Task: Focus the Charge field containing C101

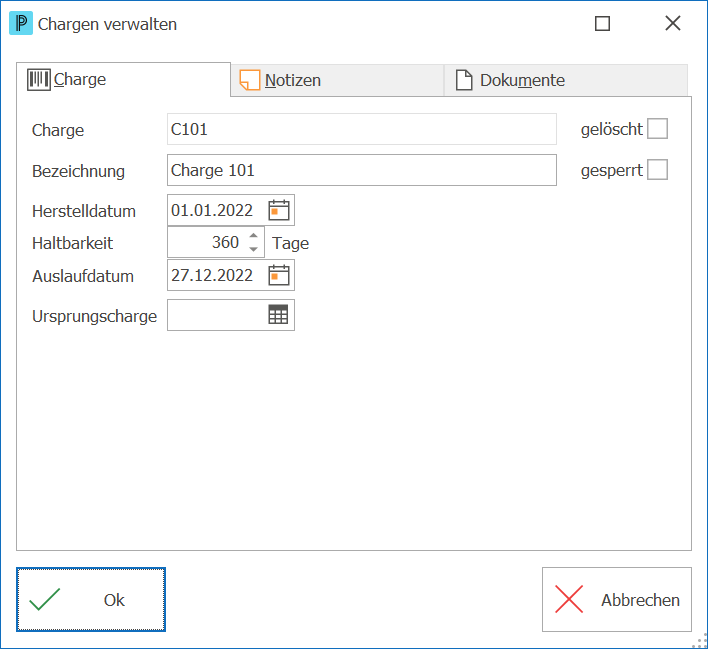Action: [x=362, y=129]
